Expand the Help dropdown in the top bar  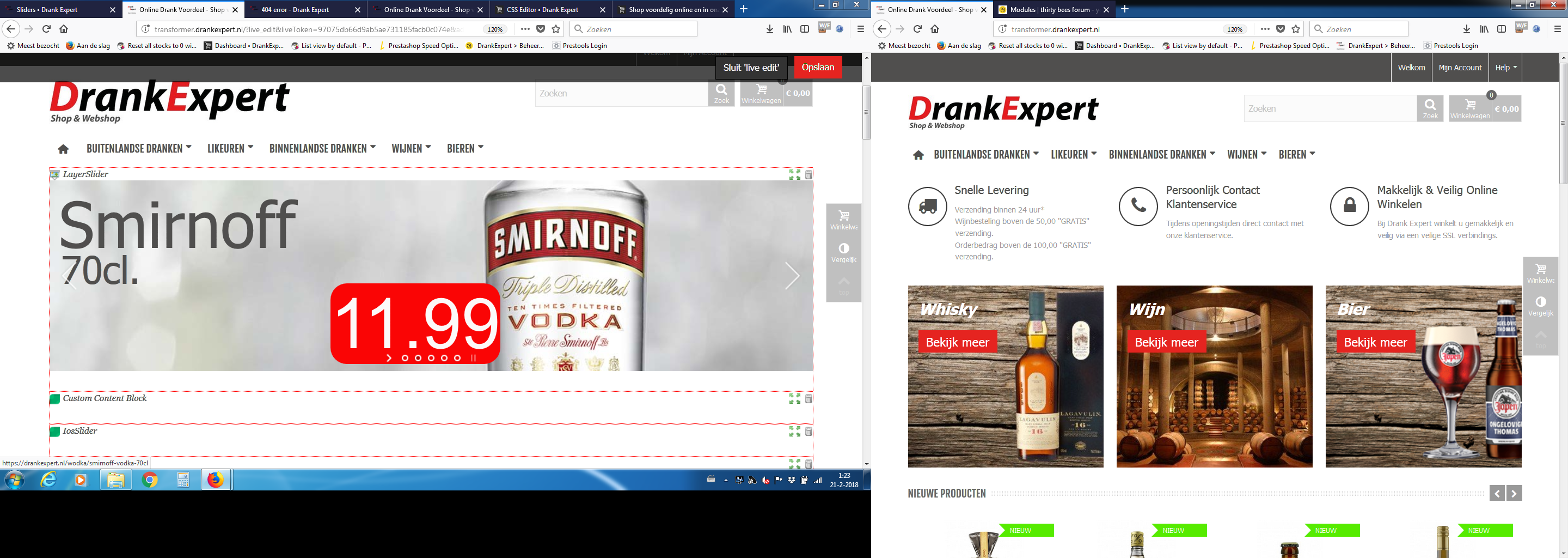point(1506,68)
